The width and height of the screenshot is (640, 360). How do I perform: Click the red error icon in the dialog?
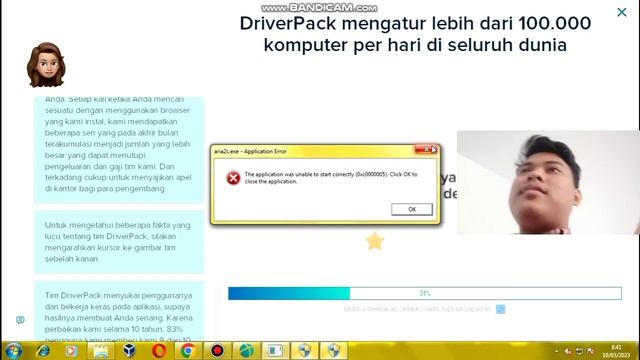pyautogui.click(x=233, y=178)
